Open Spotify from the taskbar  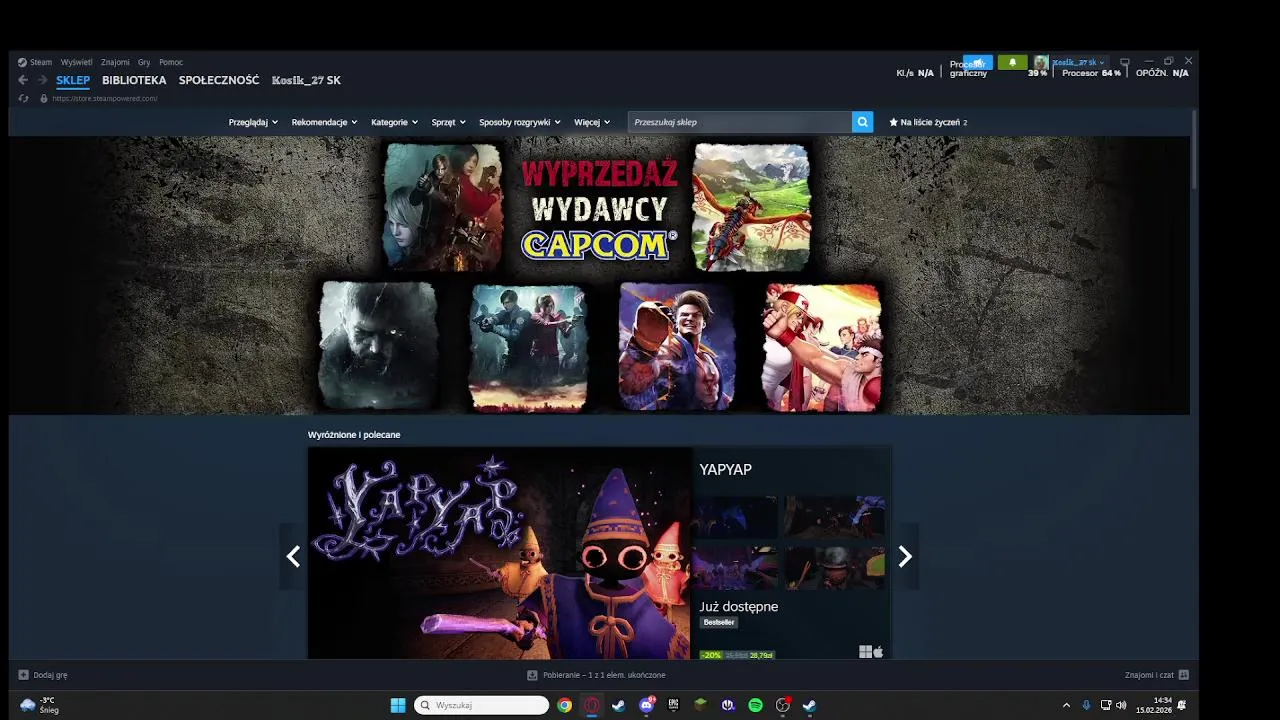(x=755, y=705)
